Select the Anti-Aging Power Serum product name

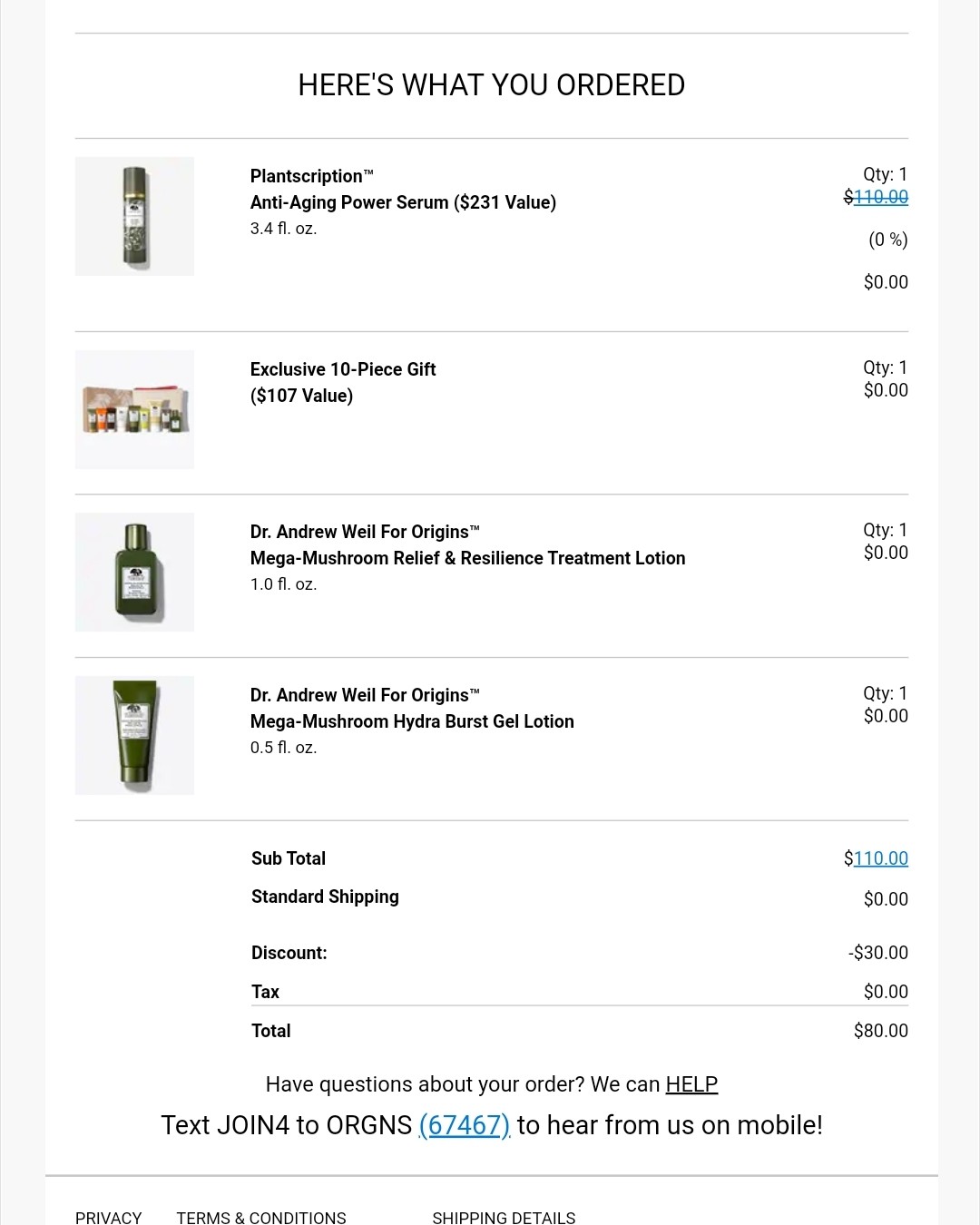click(403, 202)
